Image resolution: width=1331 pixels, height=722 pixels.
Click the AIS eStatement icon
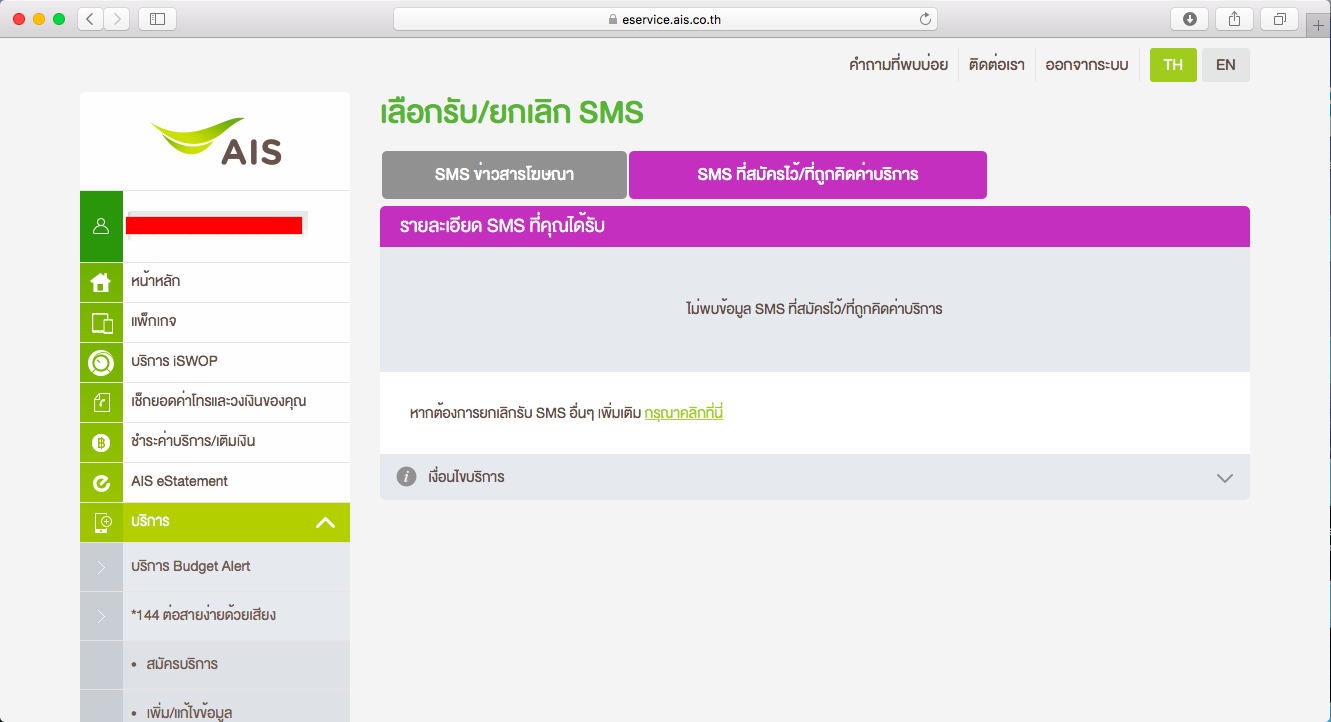tap(101, 482)
